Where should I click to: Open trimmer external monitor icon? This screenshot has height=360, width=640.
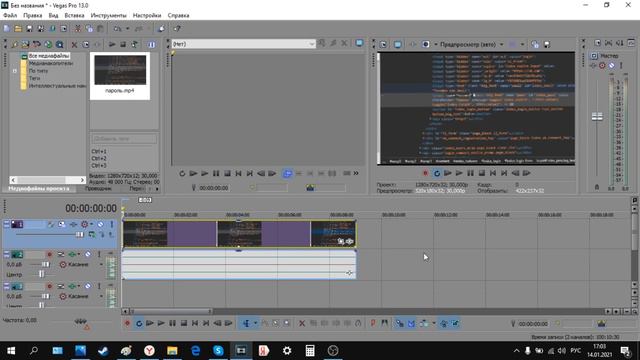point(359,43)
